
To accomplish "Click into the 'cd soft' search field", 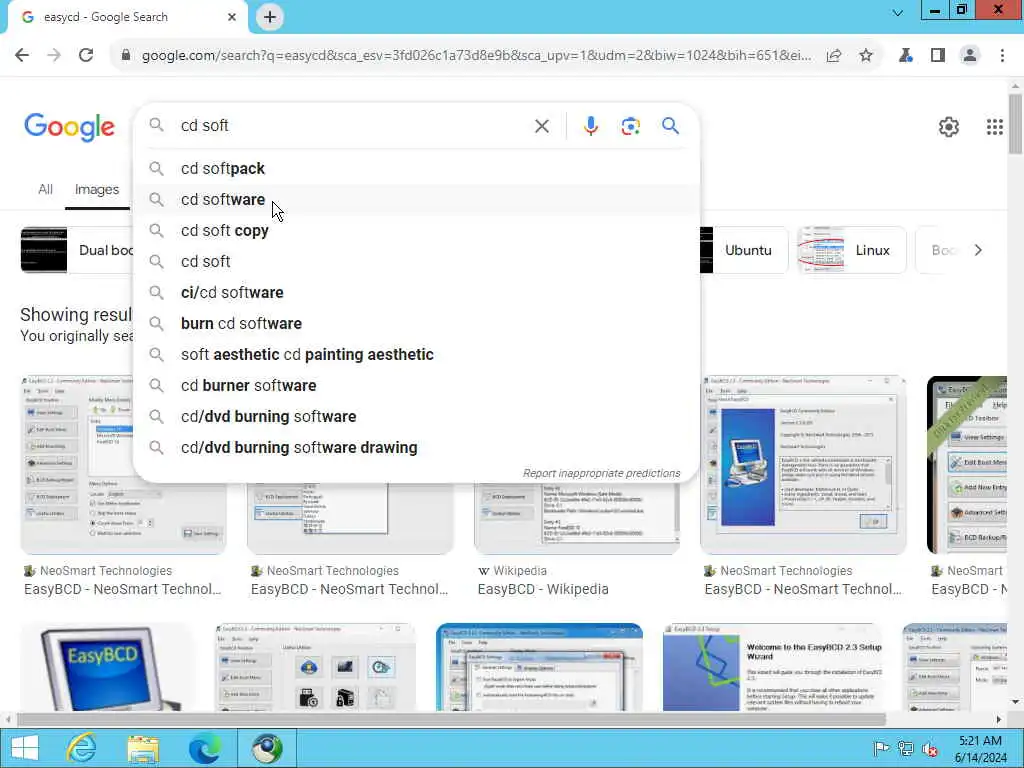I will tap(353, 125).
